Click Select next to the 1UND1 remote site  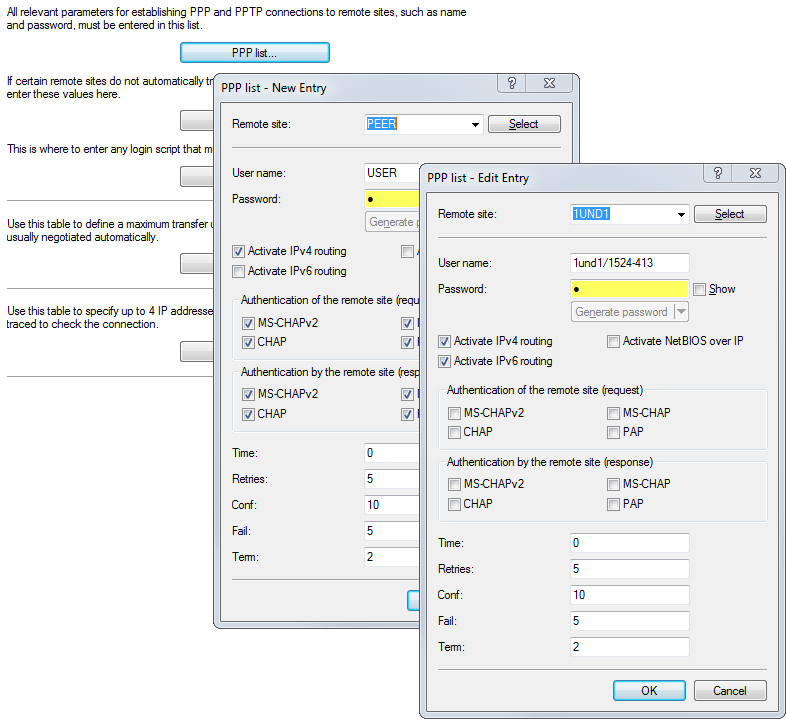click(729, 214)
